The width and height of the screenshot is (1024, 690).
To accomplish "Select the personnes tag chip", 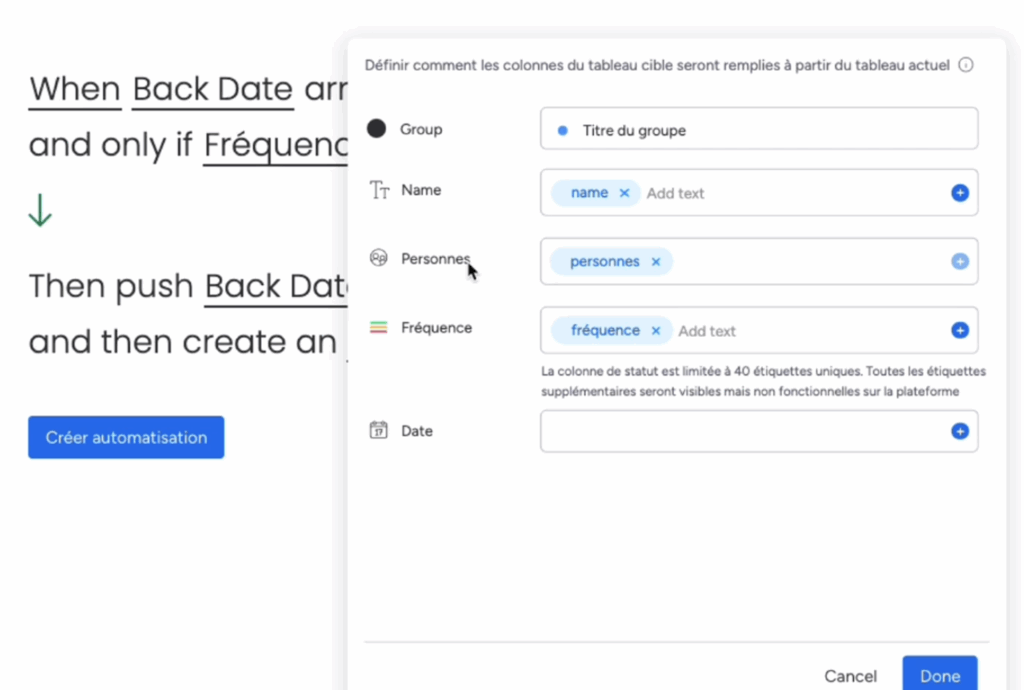I will point(611,261).
